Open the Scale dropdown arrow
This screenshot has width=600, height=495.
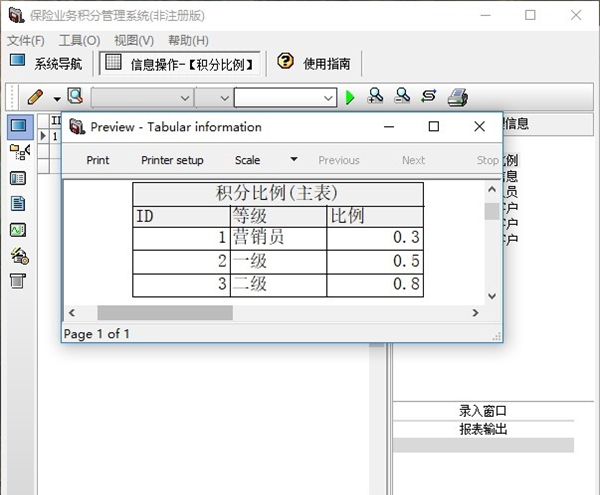294,159
